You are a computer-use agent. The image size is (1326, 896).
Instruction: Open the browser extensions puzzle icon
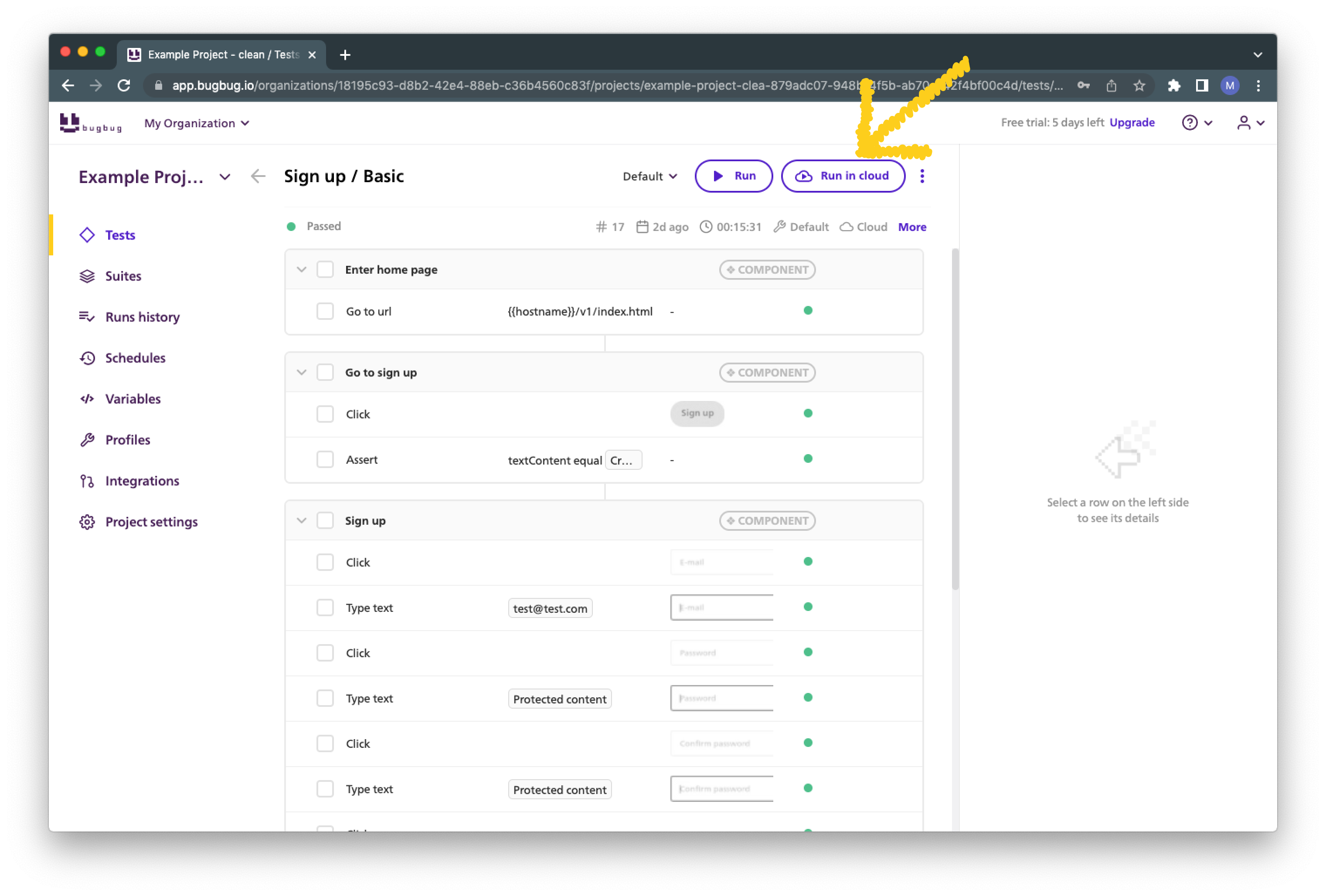[1174, 85]
